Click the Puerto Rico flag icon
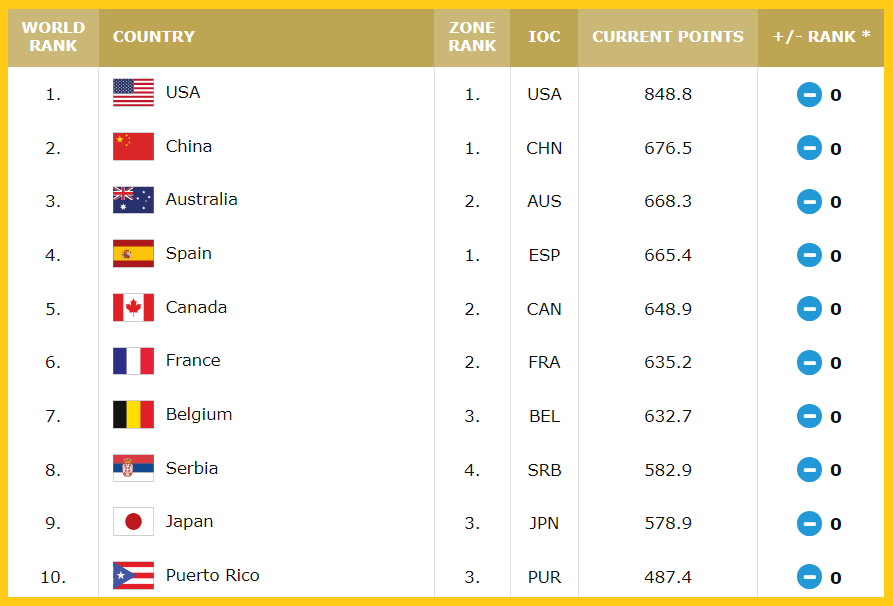This screenshot has width=893, height=606. tap(133, 575)
